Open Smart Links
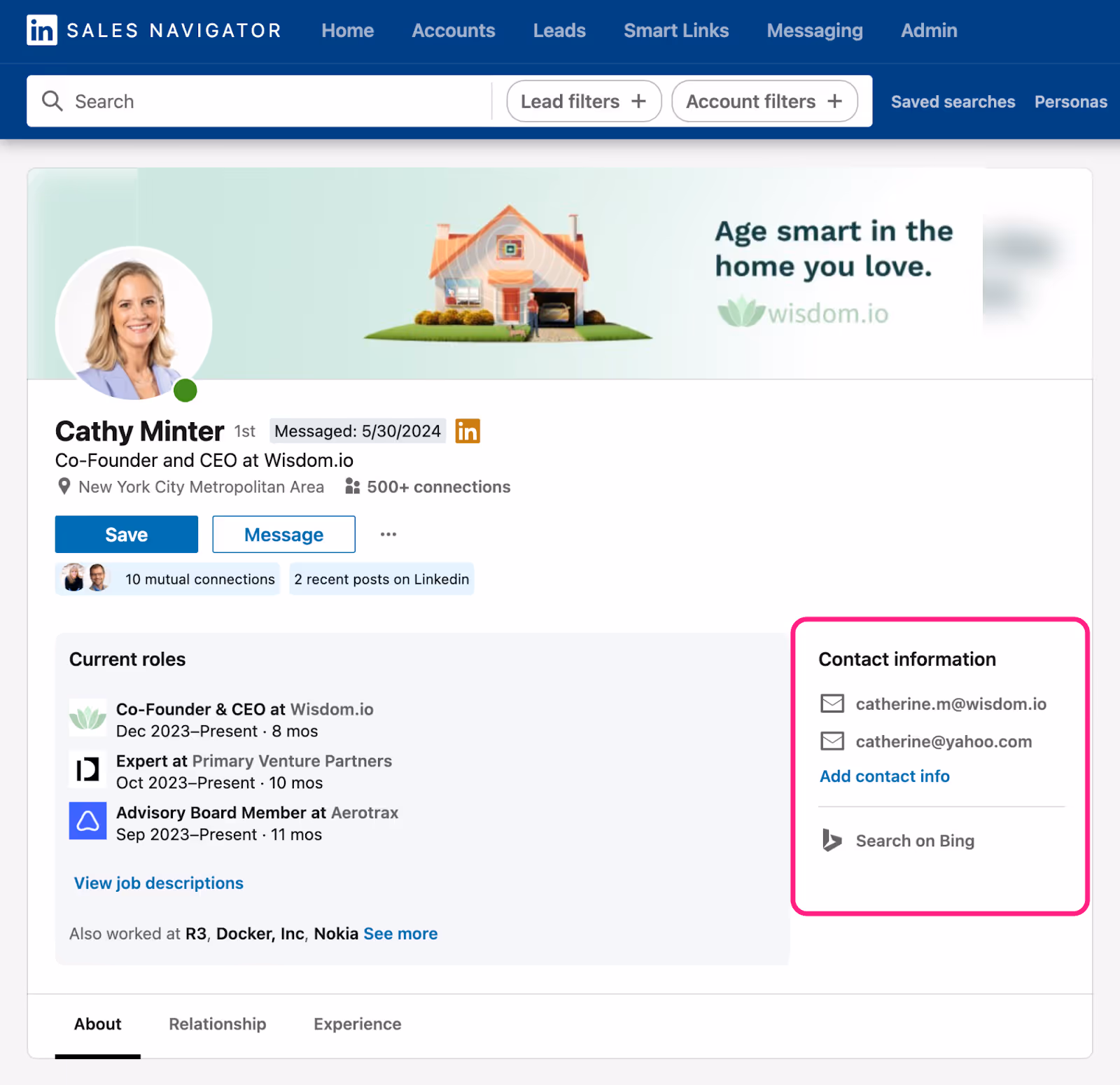The image size is (1120, 1085). 676,31
